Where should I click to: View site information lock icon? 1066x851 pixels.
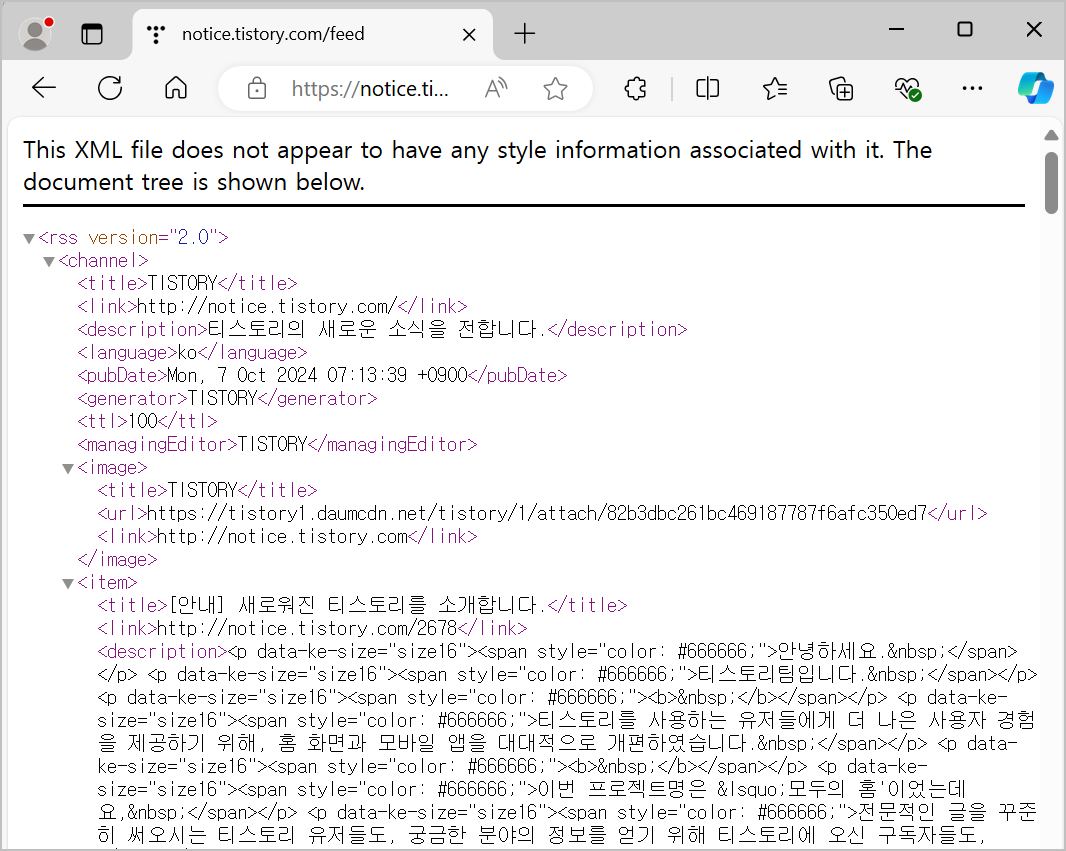tap(256, 88)
